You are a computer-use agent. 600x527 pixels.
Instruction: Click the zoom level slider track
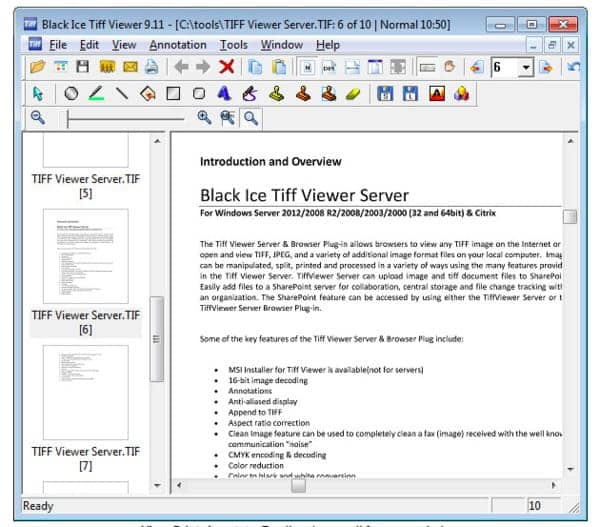[125, 118]
